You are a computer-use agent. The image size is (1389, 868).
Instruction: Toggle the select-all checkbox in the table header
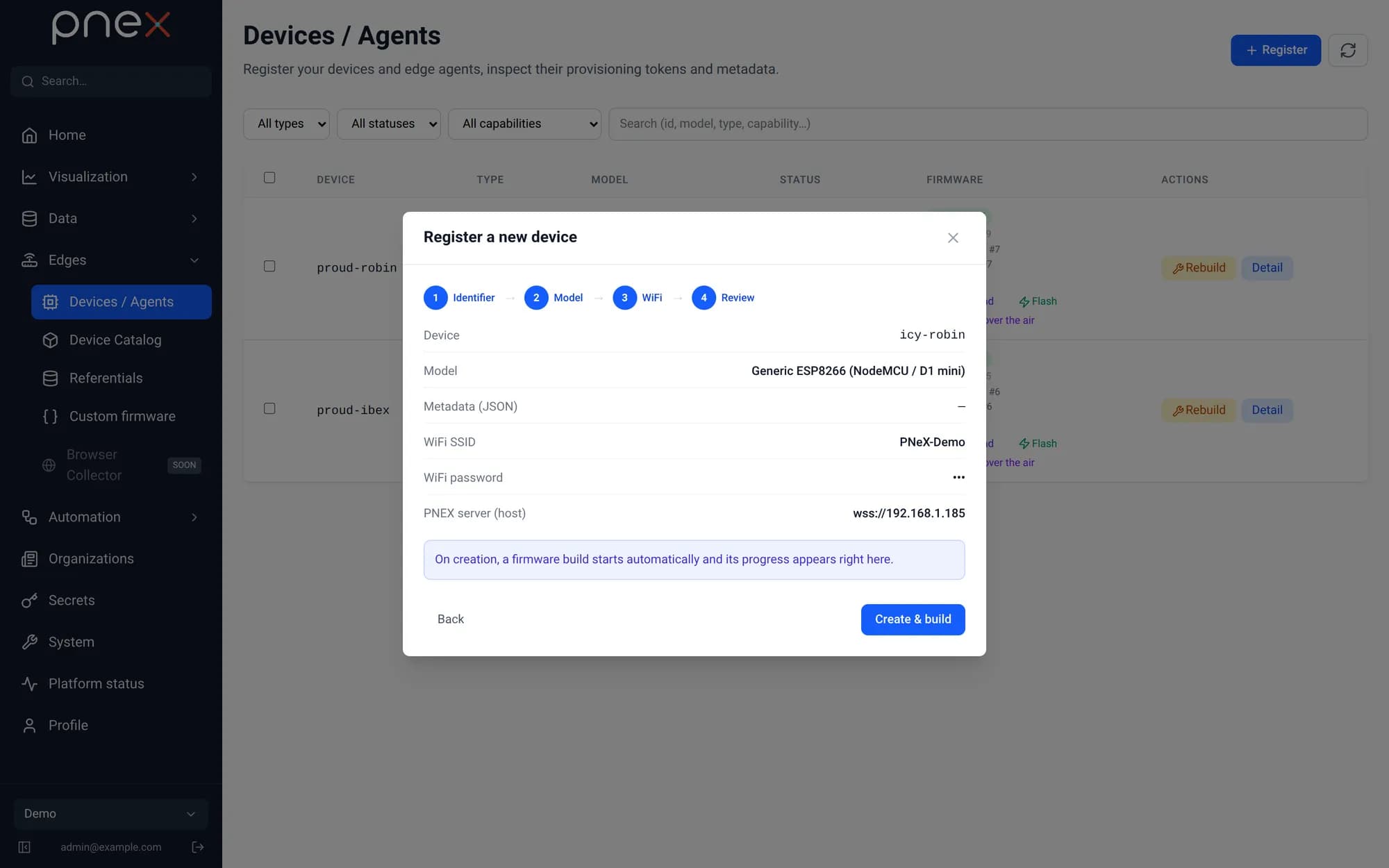pyautogui.click(x=269, y=178)
